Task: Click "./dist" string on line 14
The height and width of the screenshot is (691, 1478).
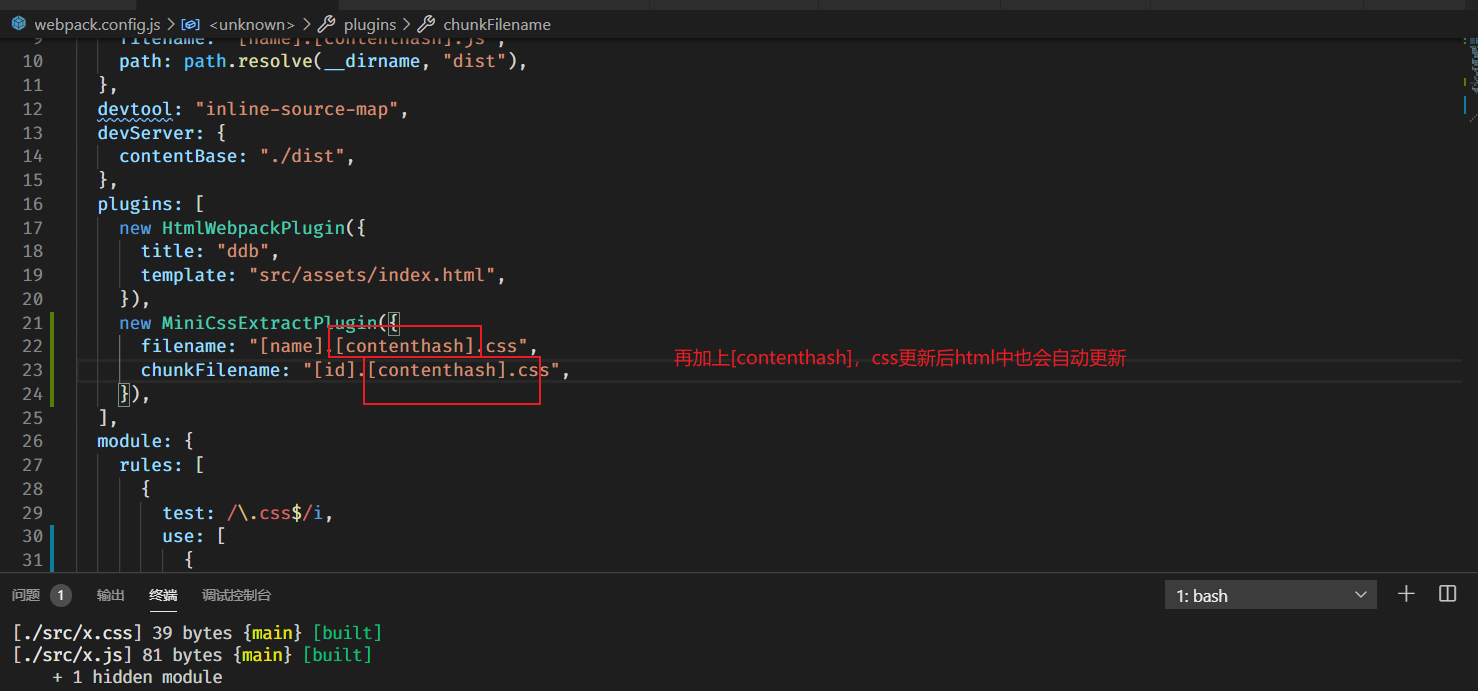Action: [x=303, y=156]
